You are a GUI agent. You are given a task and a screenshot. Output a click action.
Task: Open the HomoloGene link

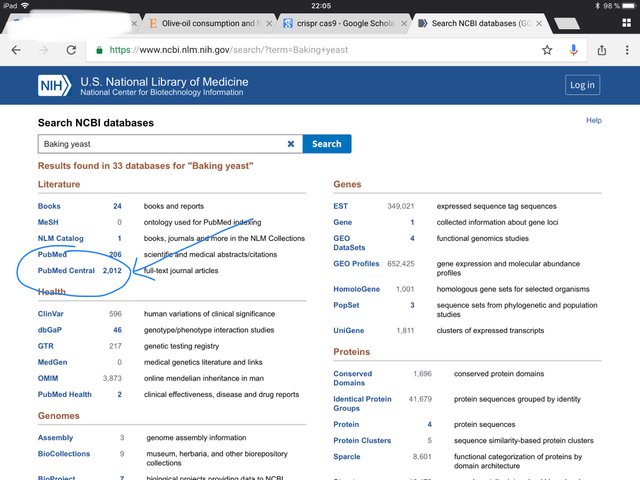click(356, 289)
